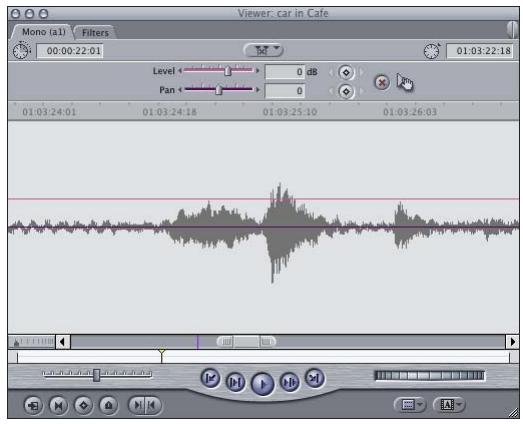Click the Add Marker button
Image resolution: width=523 pixels, height=424 pixels.
click(x=108, y=405)
